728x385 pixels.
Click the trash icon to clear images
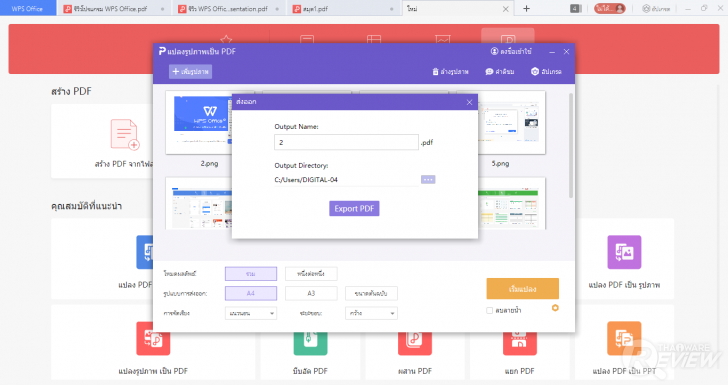pyautogui.click(x=435, y=72)
